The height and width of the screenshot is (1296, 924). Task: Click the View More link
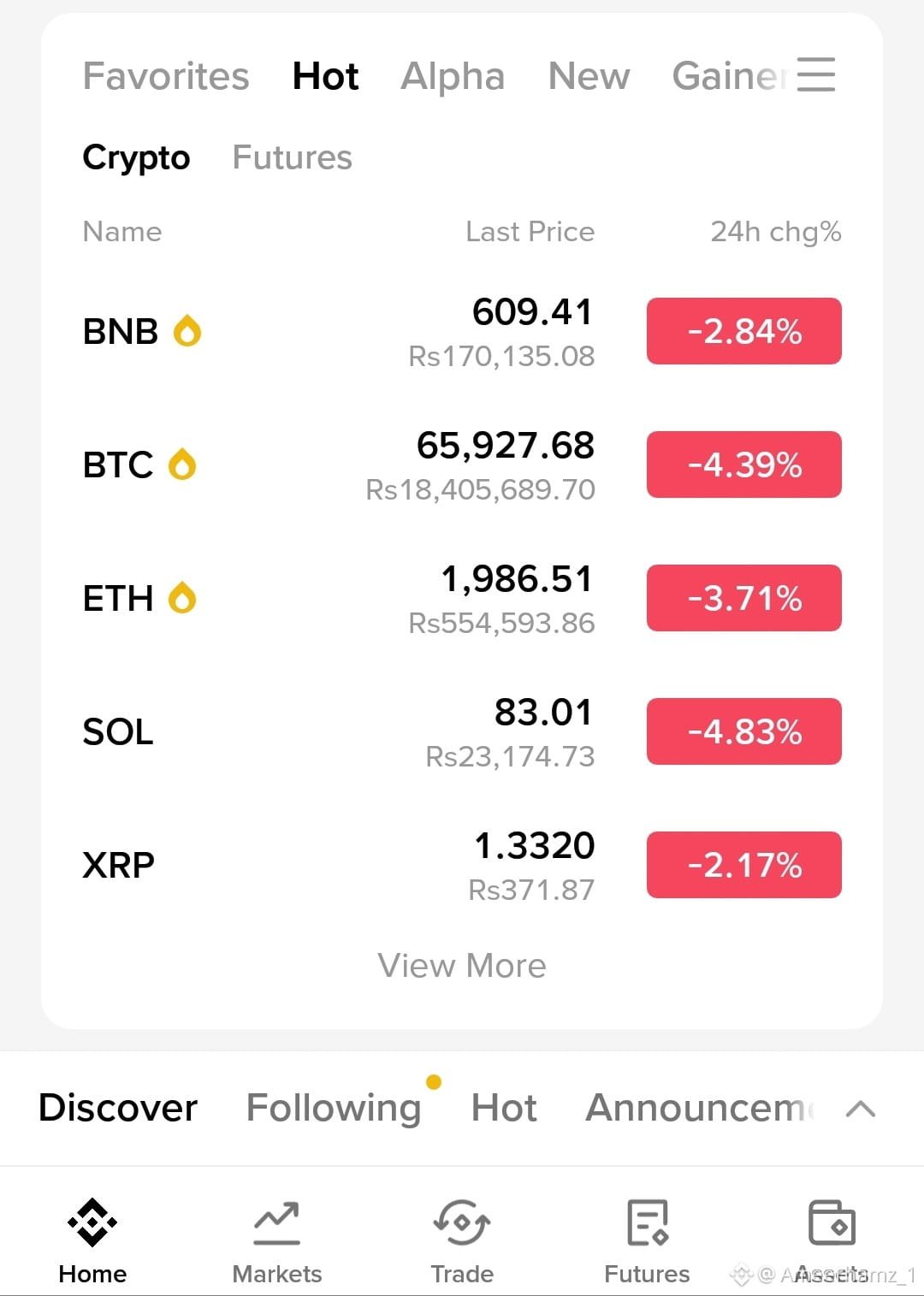click(x=462, y=966)
